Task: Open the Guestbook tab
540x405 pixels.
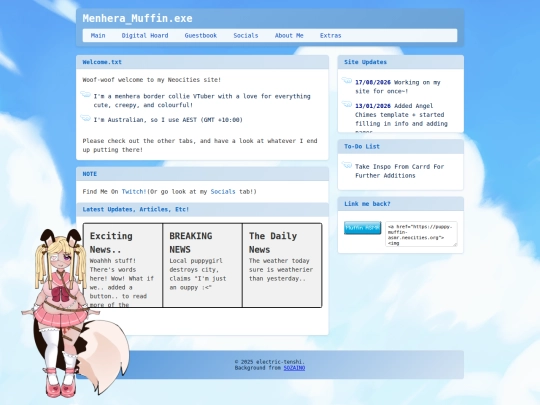Action: click(x=201, y=35)
